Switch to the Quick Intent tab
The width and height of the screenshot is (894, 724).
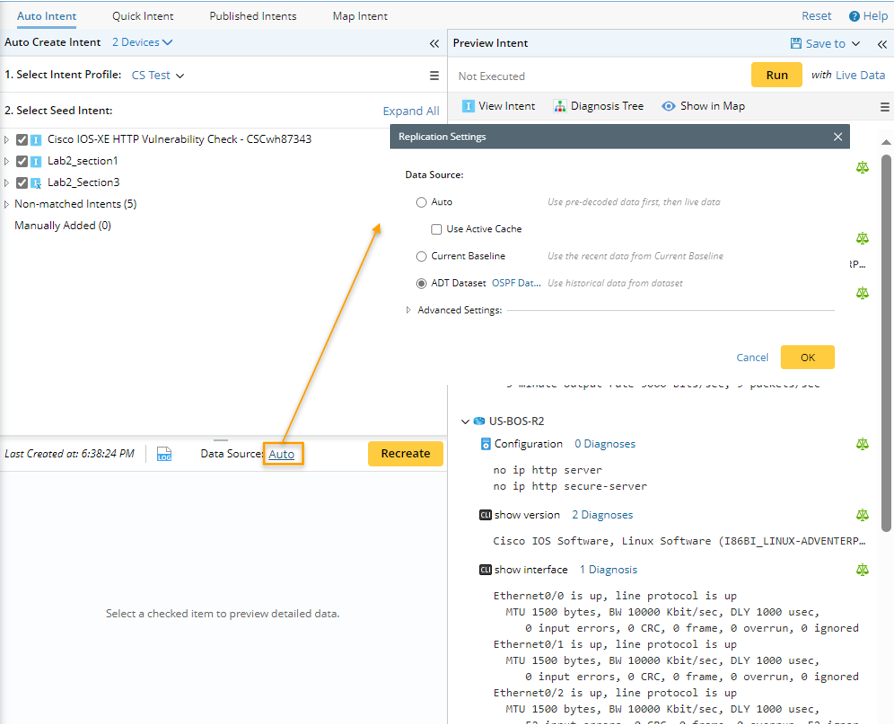click(x=142, y=16)
